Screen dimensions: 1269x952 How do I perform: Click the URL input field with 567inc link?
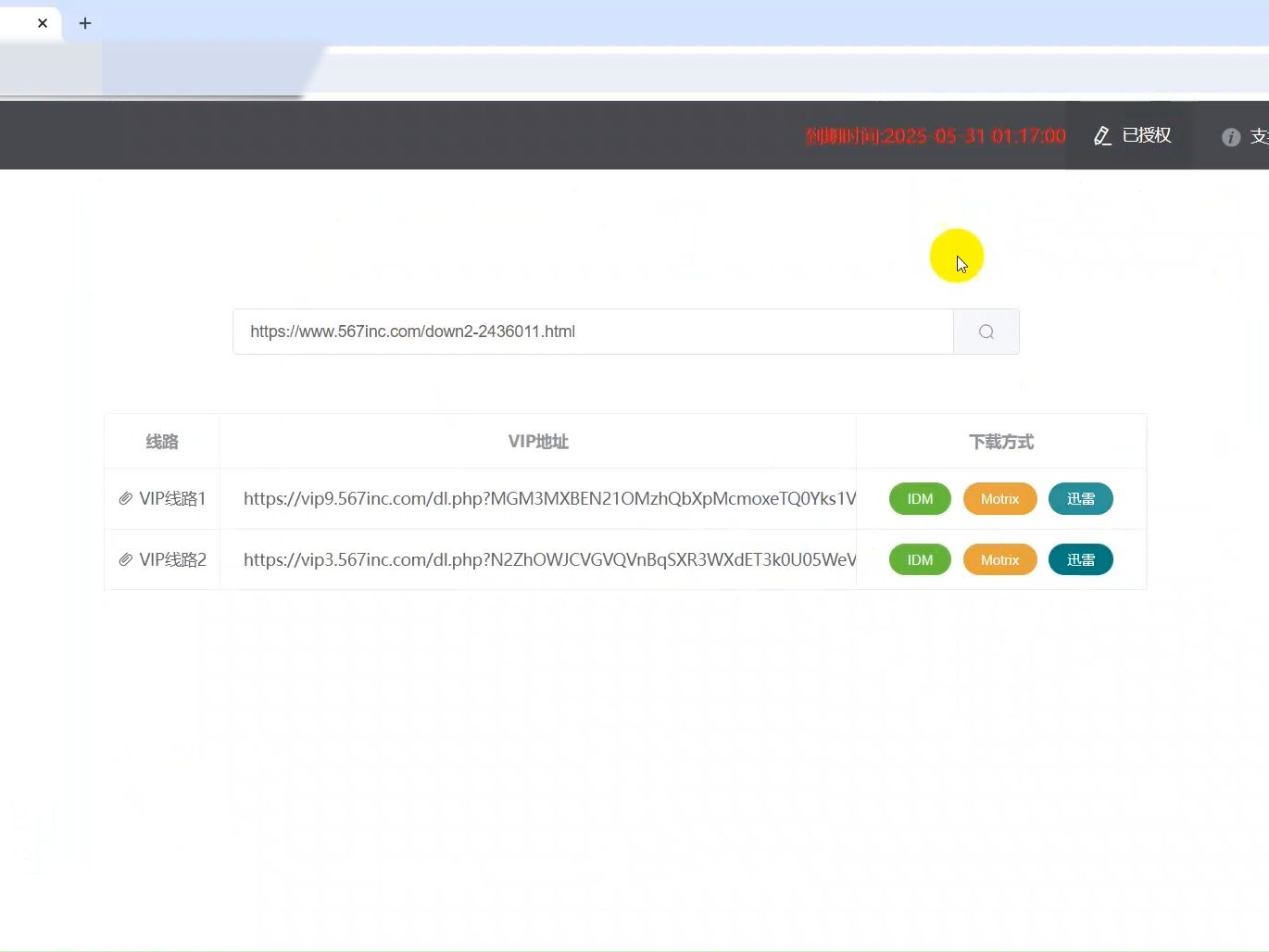click(593, 332)
